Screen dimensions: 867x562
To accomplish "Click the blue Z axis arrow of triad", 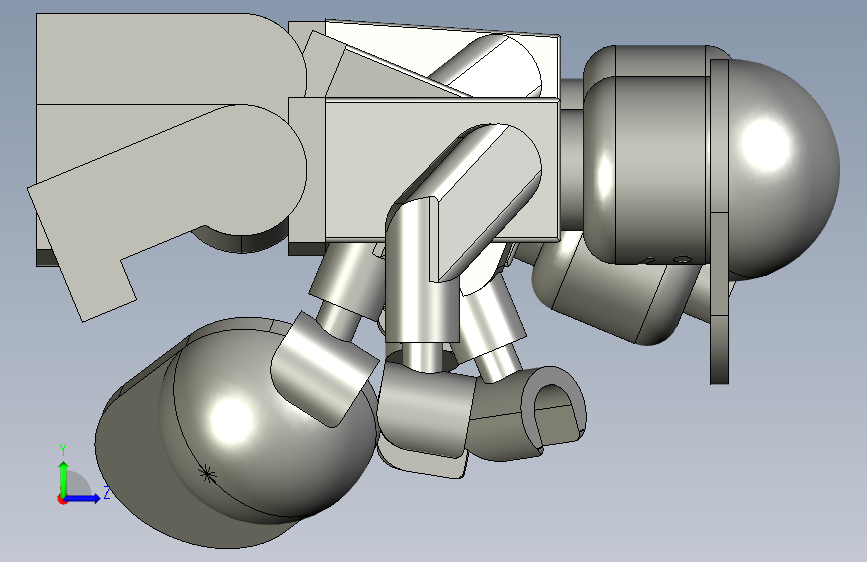I will pos(82,498).
